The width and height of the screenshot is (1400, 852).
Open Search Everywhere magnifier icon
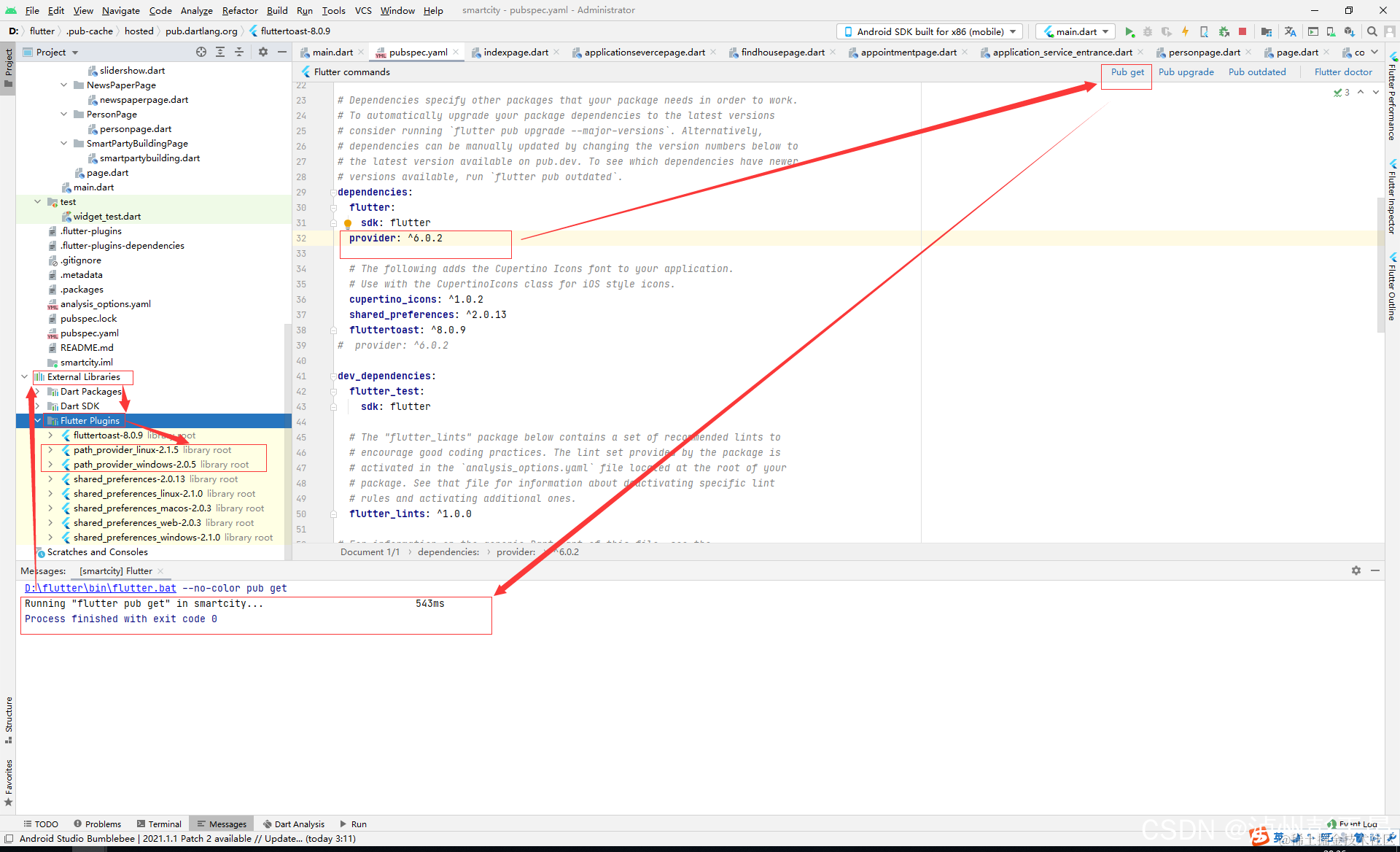pyautogui.click(x=1372, y=31)
